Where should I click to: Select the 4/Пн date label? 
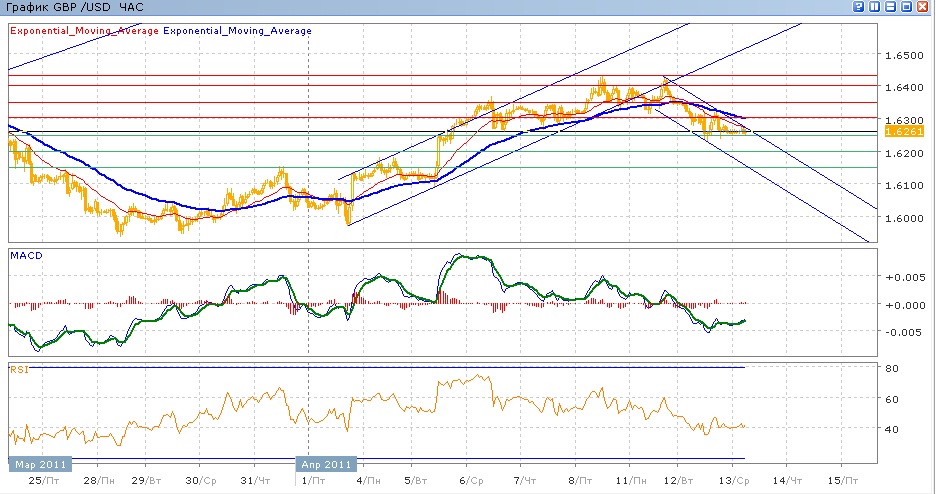pos(368,480)
